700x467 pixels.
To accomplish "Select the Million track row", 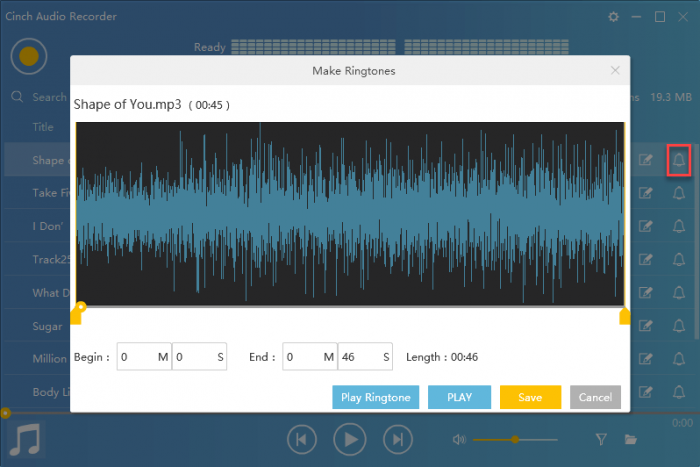I will [x=37, y=359].
